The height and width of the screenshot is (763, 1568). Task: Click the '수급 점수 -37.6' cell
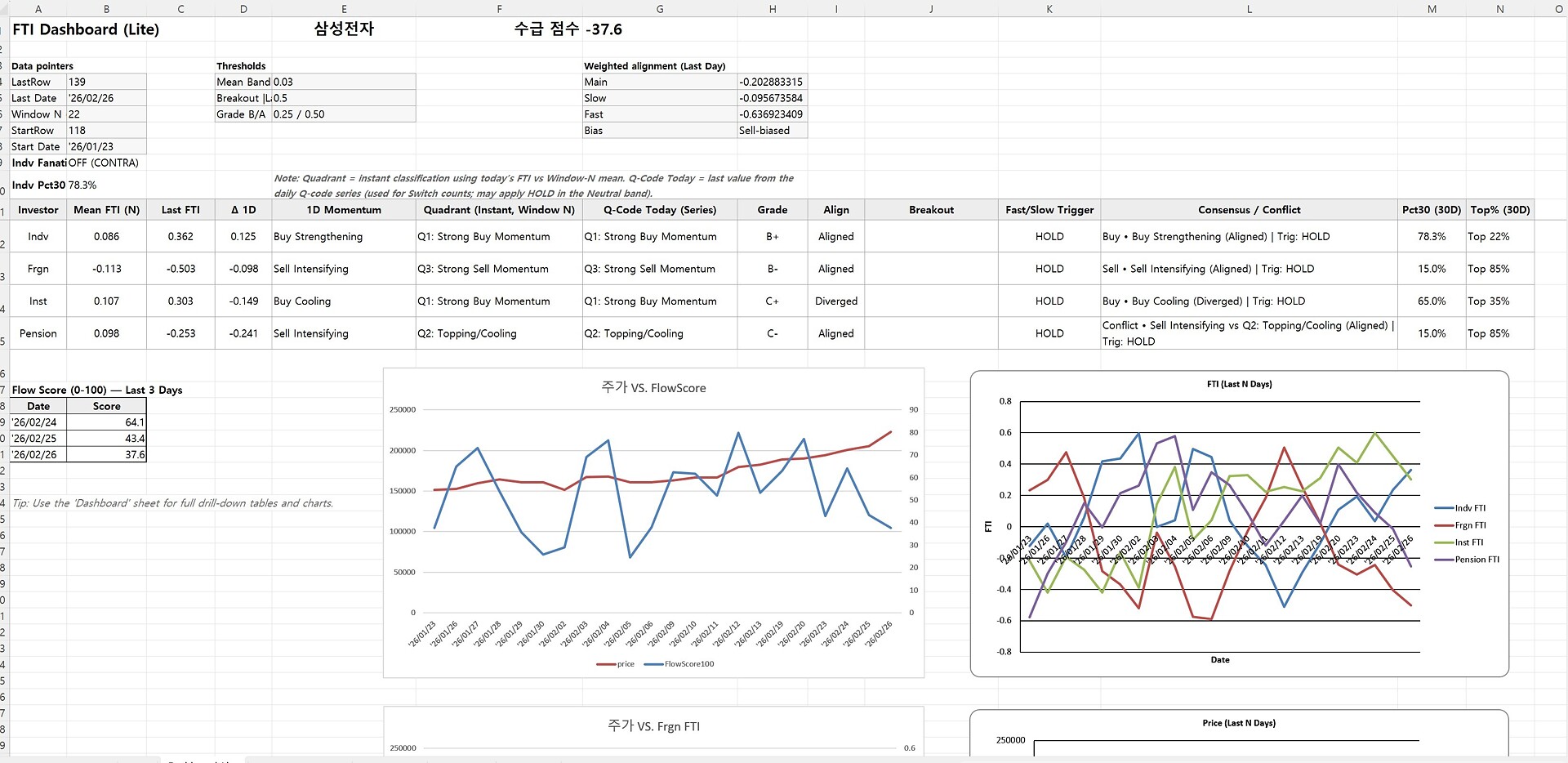(x=568, y=29)
